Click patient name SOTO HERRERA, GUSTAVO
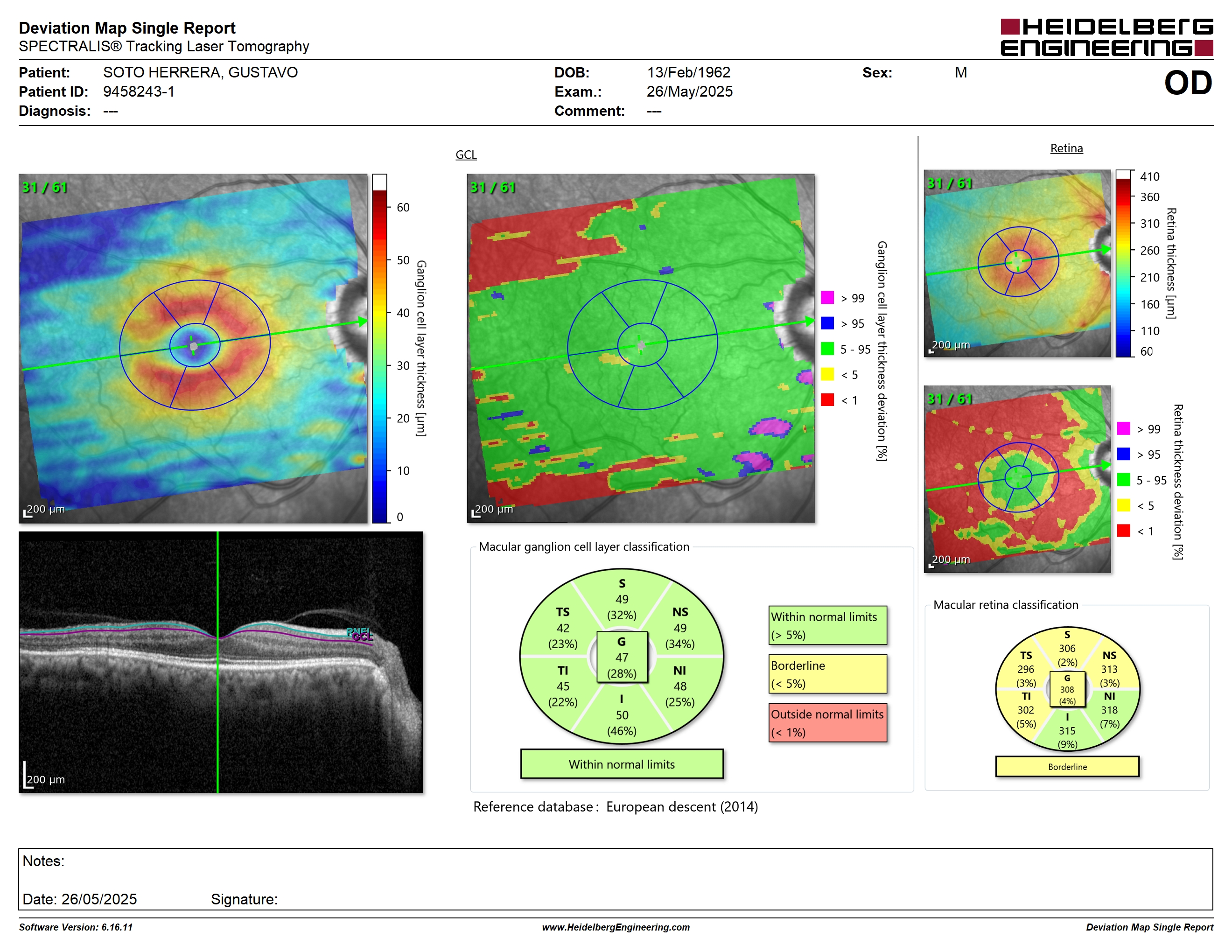1232x952 pixels. click(200, 72)
